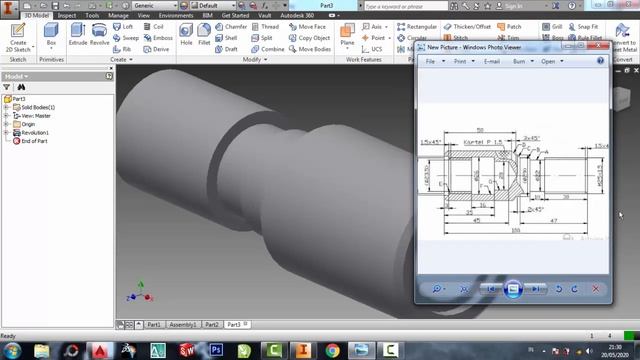Open Photo Viewer Print menu
Screen dimensions: 640x360
point(464,61)
